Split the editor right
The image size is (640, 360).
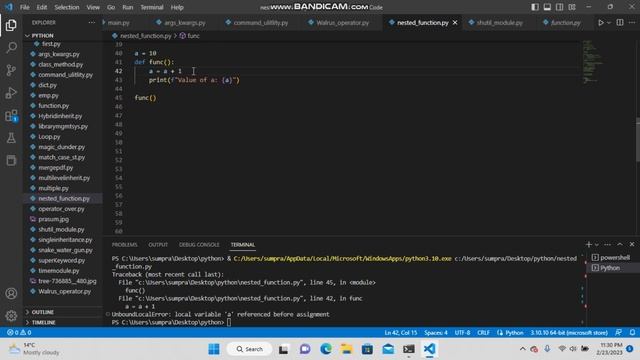coord(620,23)
